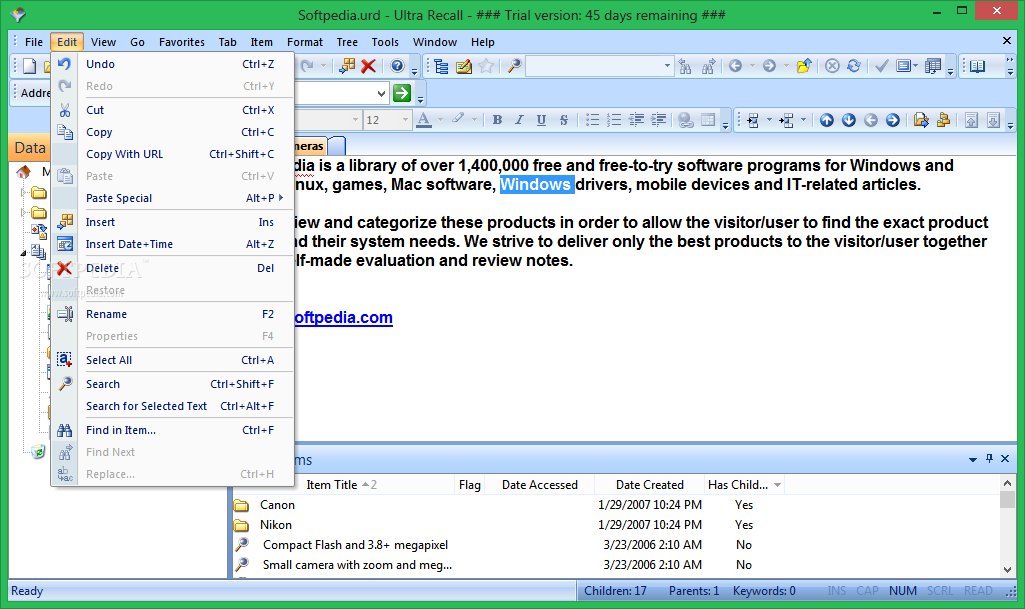Image resolution: width=1025 pixels, height=609 pixels.
Task: Click the insert table toolbar icon
Action: point(708,120)
